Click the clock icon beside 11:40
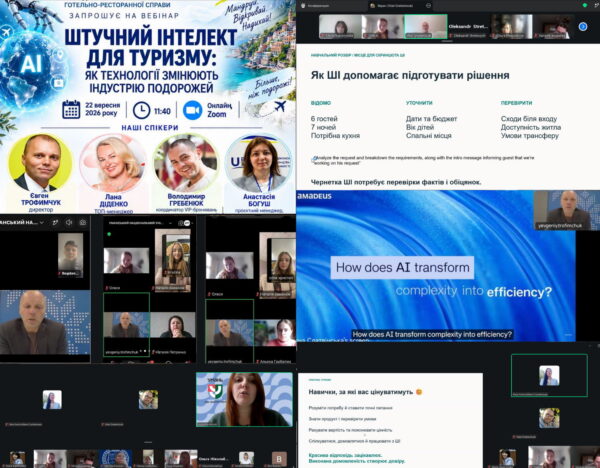600x468 pixels. 142,110
